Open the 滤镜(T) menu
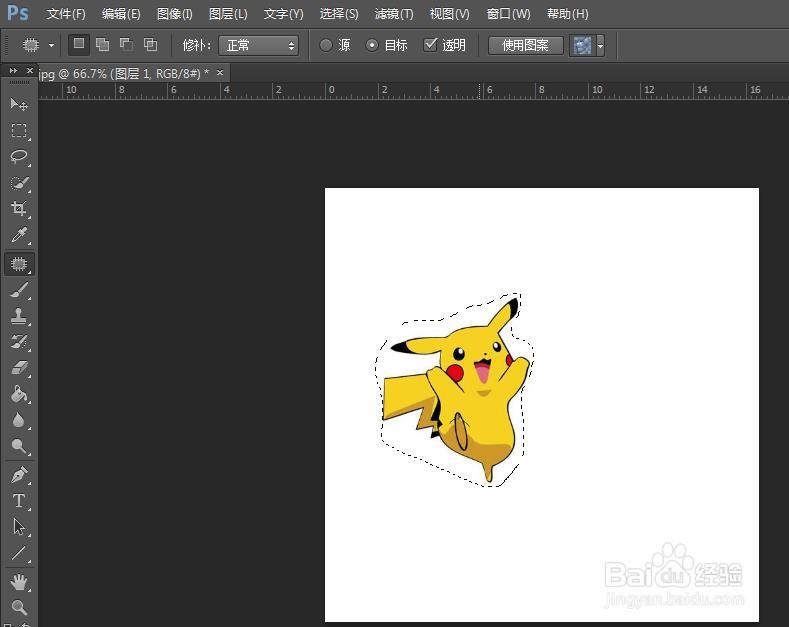Viewport: 789px width, 627px height. [393, 14]
